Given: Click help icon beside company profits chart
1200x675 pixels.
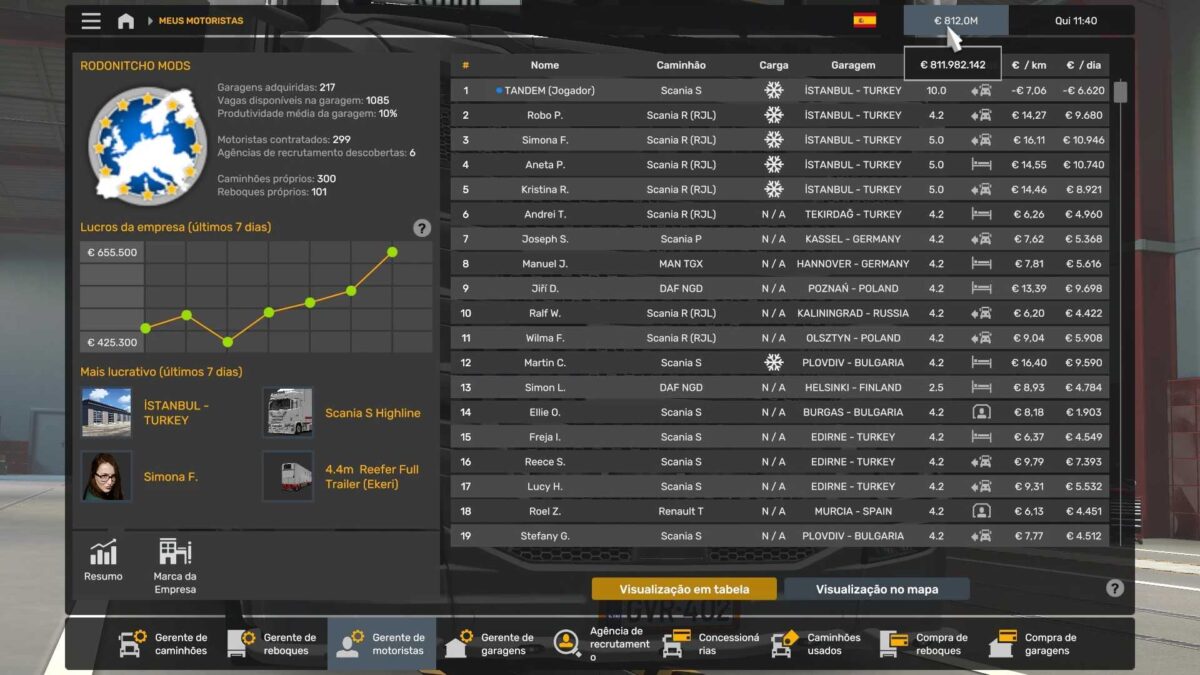Looking at the screenshot, I should tap(422, 228).
